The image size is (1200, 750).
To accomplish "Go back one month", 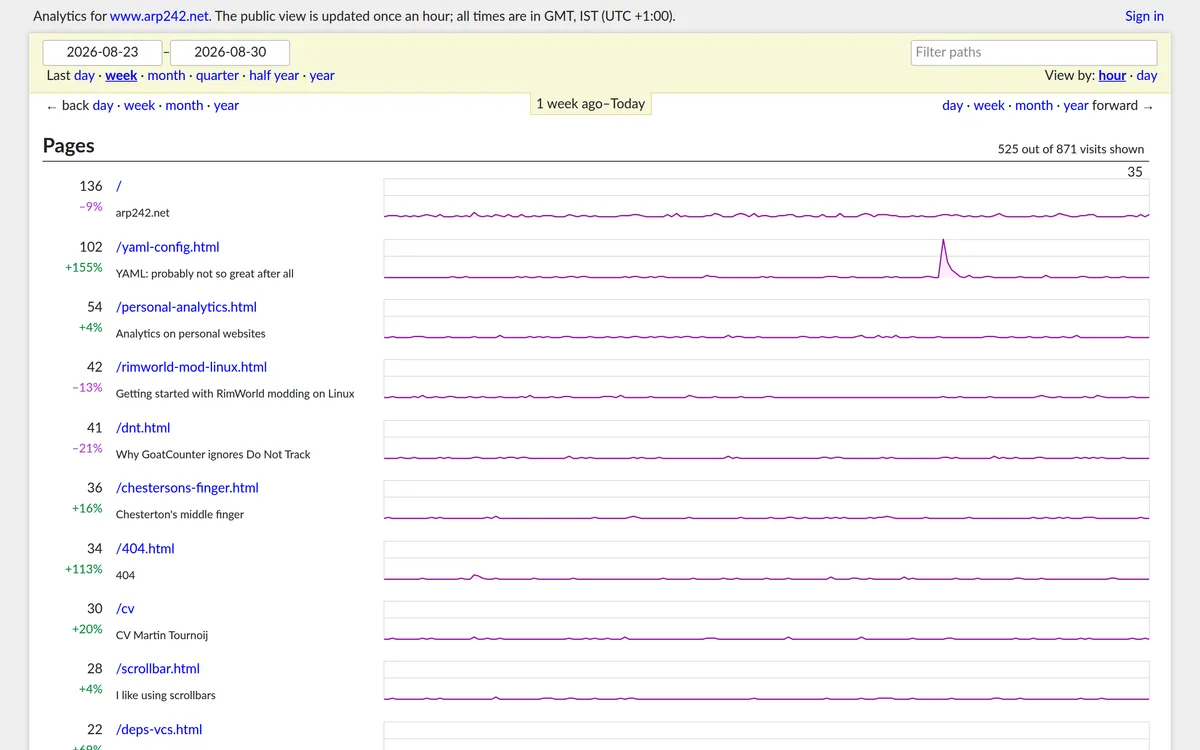I will (184, 105).
